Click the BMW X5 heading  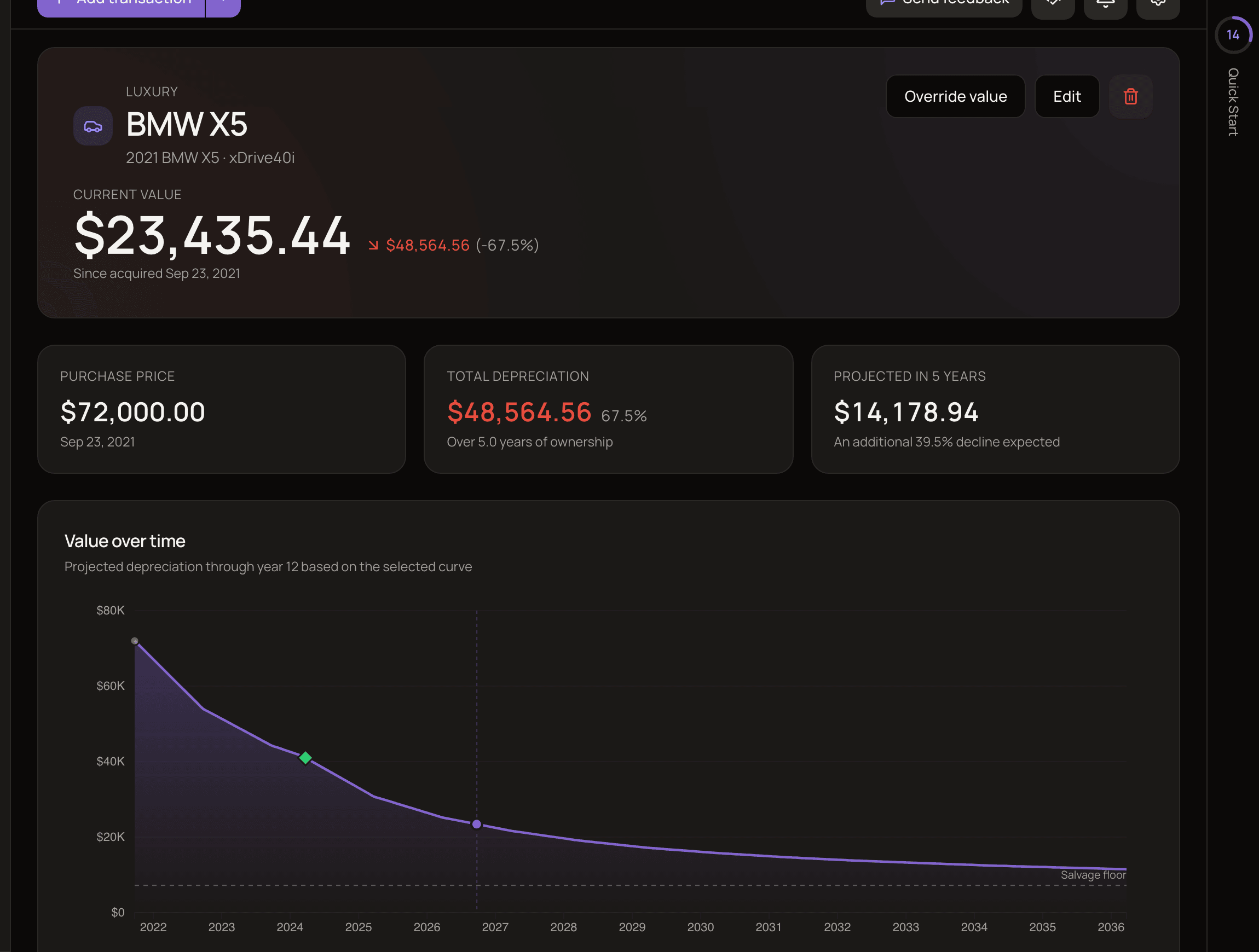click(x=187, y=124)
